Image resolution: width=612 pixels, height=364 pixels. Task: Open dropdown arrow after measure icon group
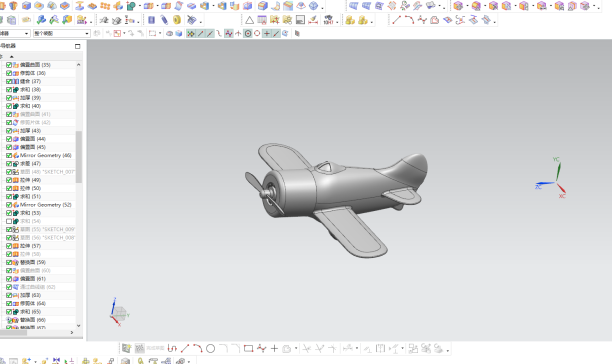point(337,21)
